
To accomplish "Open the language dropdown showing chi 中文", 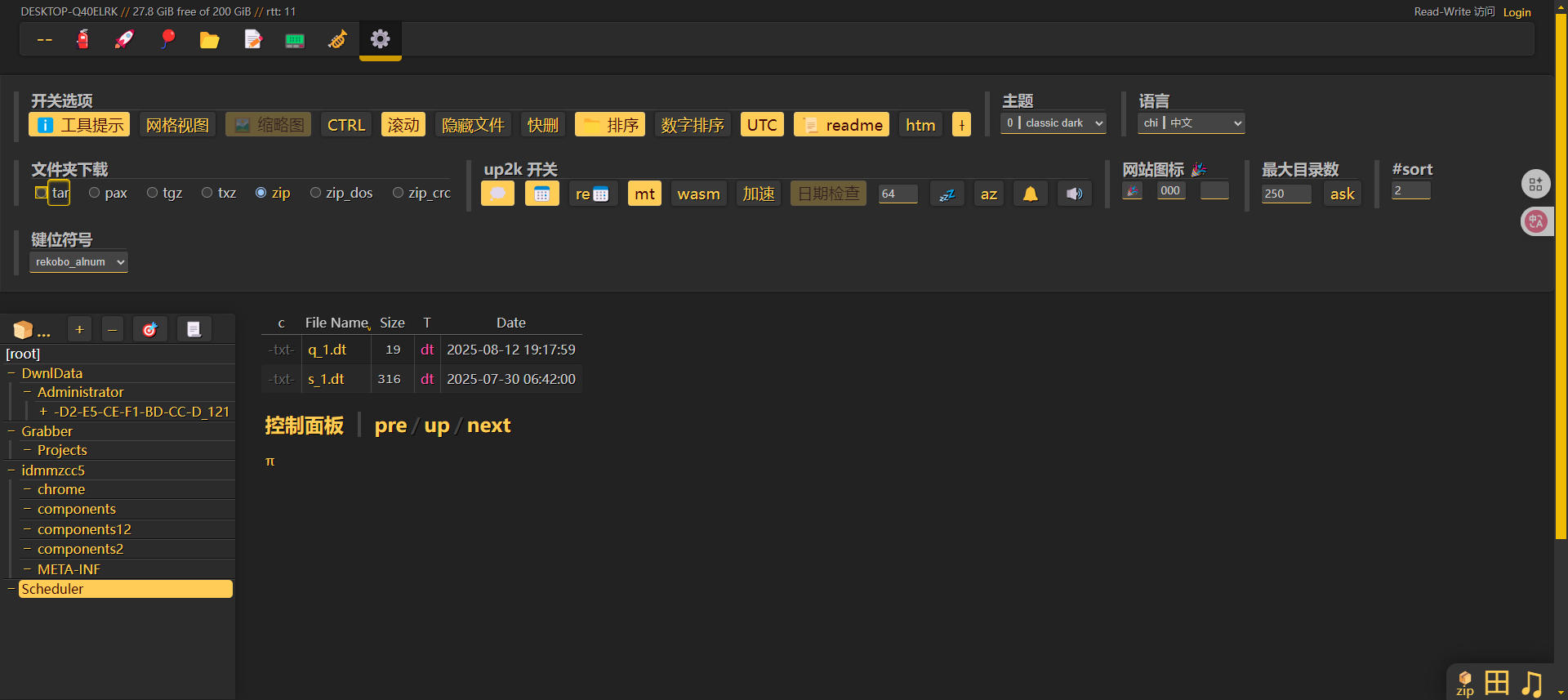I will 1191,123.
